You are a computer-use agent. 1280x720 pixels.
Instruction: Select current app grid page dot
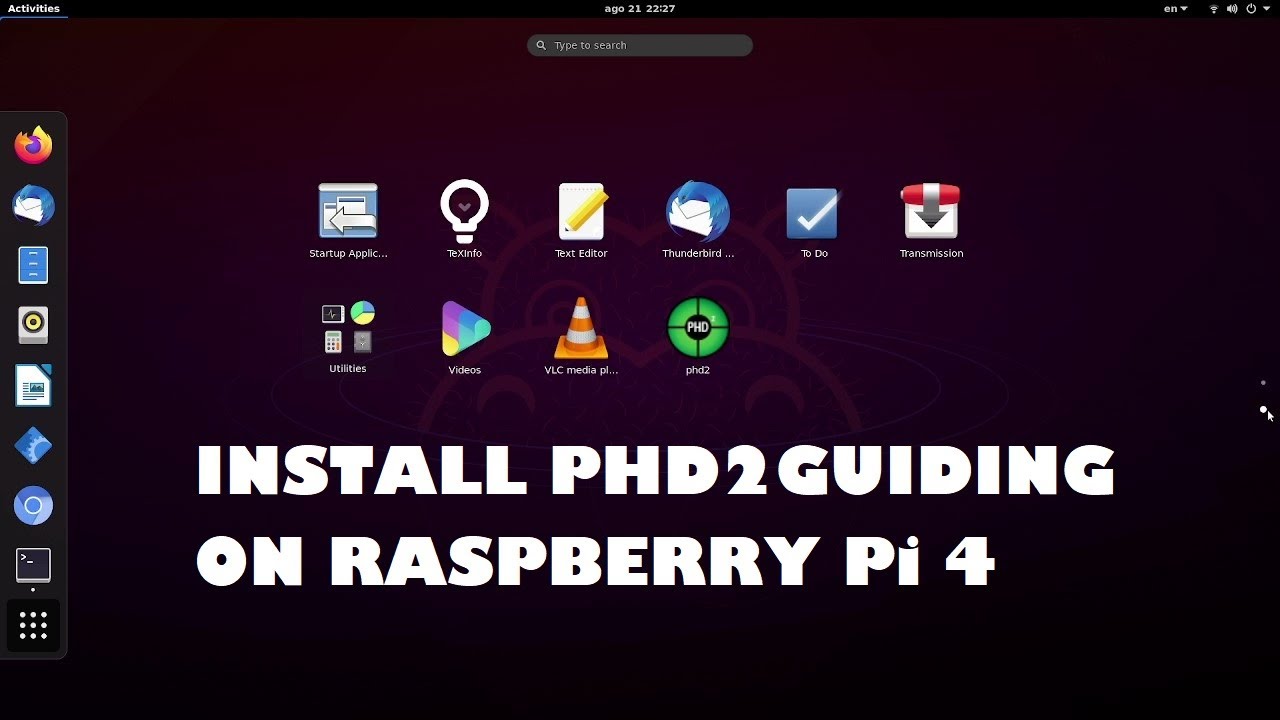tap(1263, 409)
